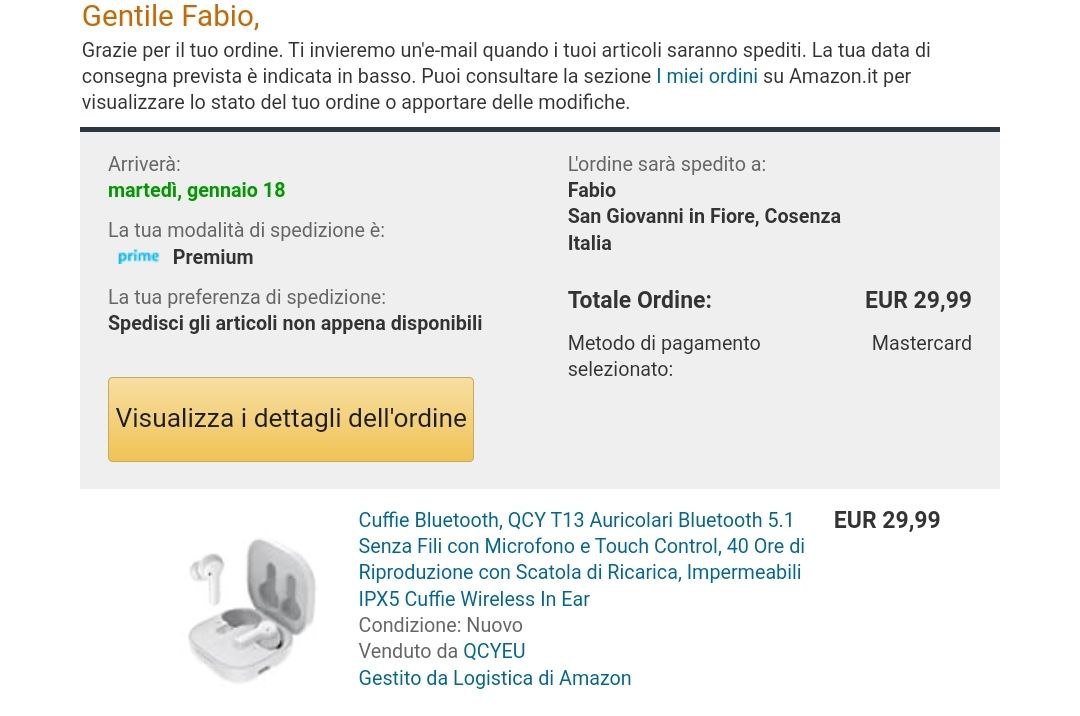Open "Gestito da Logistica di Amazon" link

pos(494,678)
